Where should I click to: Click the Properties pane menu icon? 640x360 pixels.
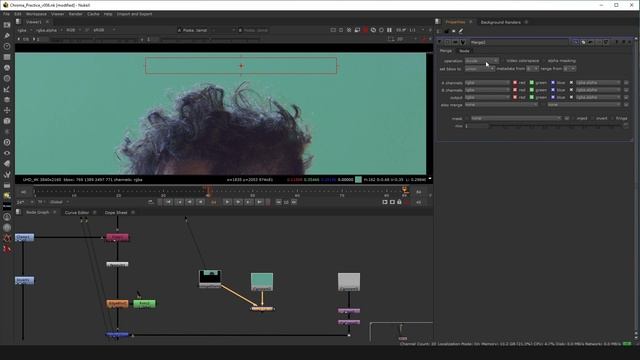[438, 22]
